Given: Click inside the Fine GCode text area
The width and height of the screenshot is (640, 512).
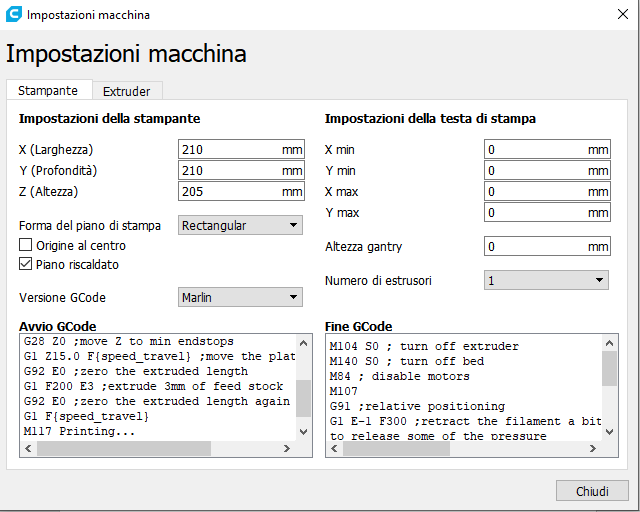Looking at the screenshot, I should [x=460, y=390].
